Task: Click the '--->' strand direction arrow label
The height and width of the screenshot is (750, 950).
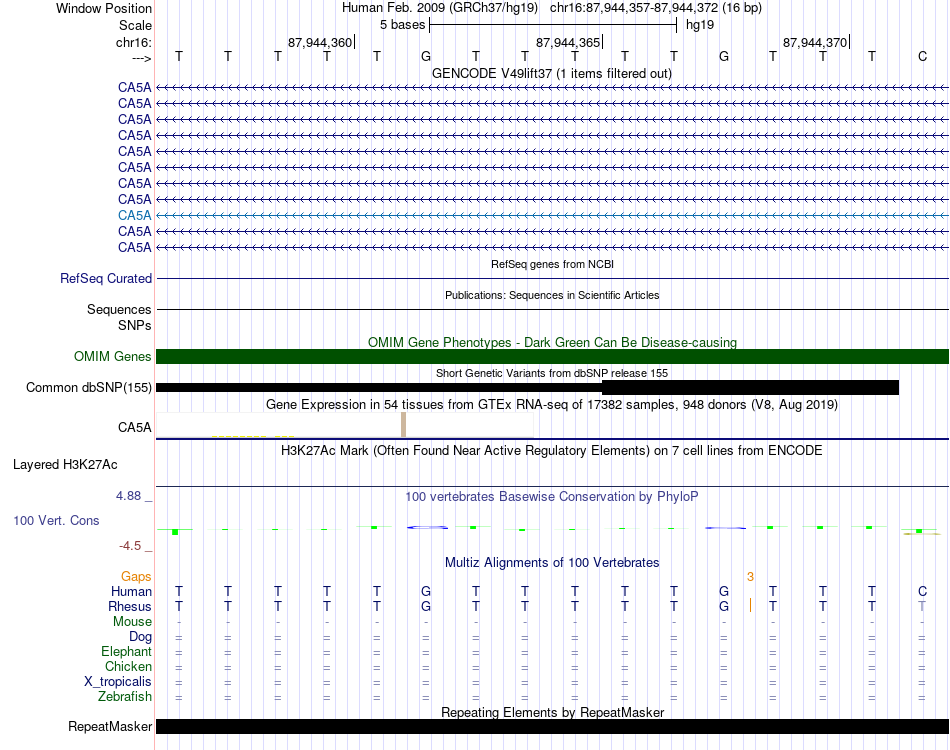Action: click(x=142, y=58)
